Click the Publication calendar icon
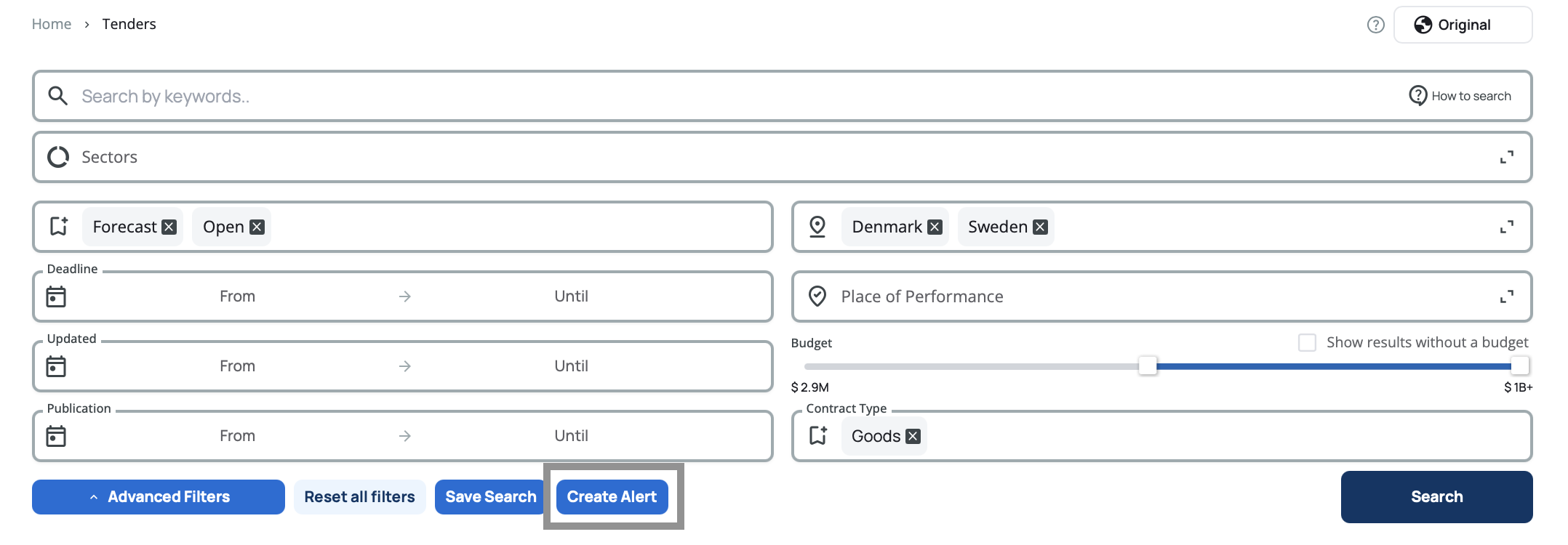The height and width of the screenshot is (545, 1568). 56,436
